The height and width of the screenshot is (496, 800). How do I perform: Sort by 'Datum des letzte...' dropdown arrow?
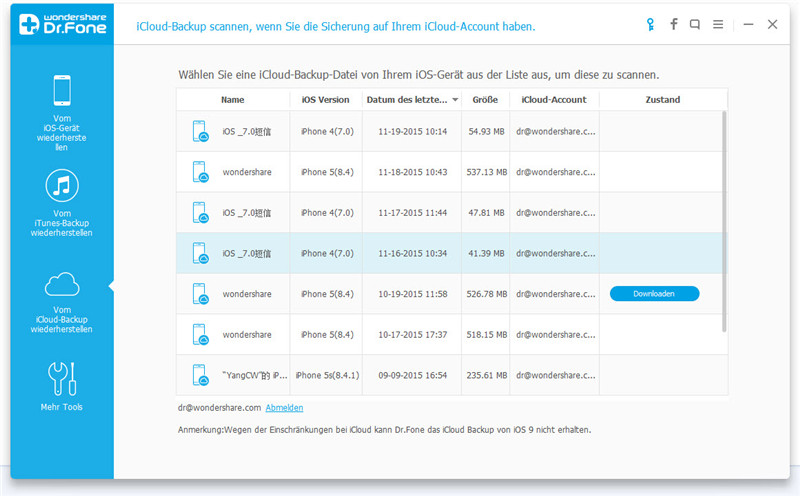tap(455, 100)
